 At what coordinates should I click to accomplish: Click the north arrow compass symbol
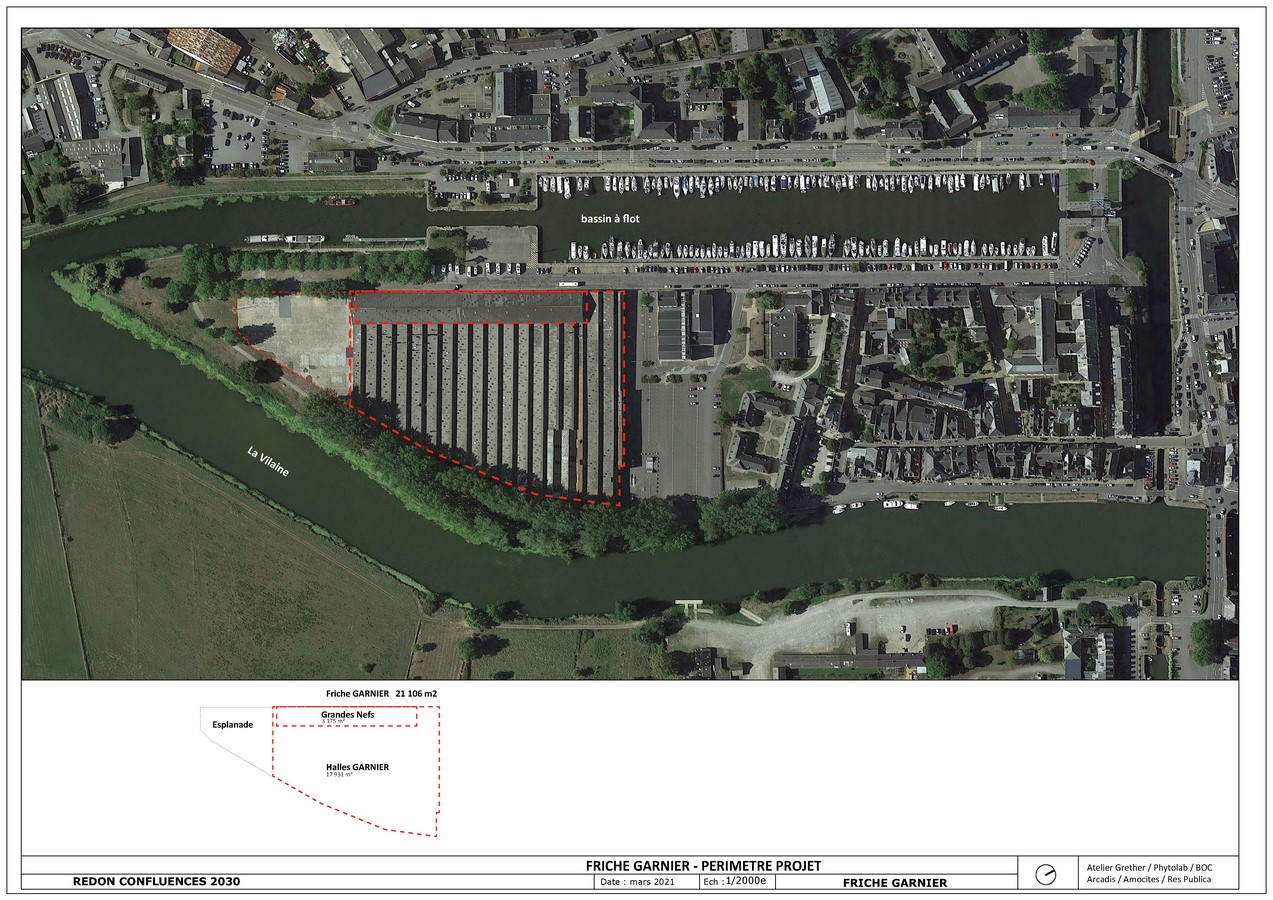pyautogui.click(x=1045, y=874)
